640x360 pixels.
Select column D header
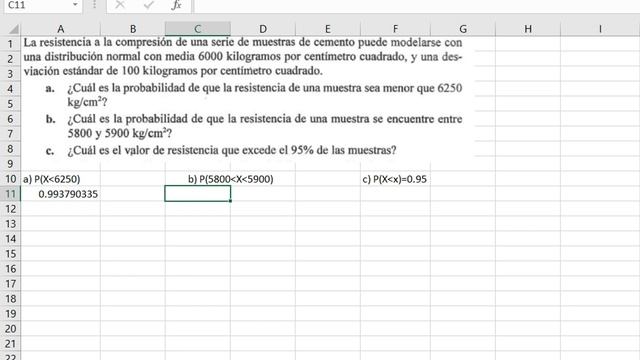point(263,29)
